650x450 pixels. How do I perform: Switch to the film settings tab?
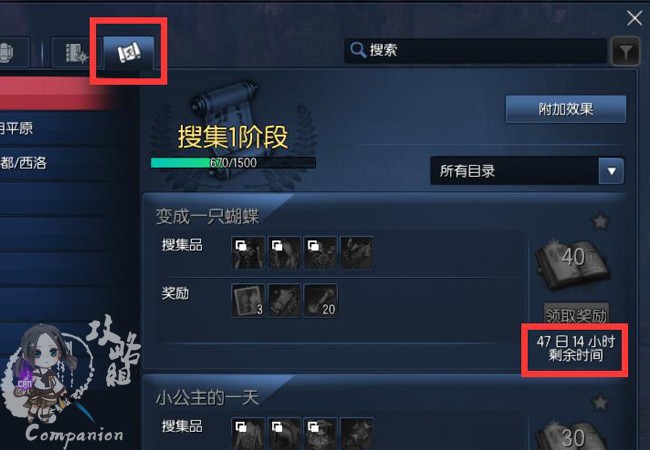click(76, 53)
